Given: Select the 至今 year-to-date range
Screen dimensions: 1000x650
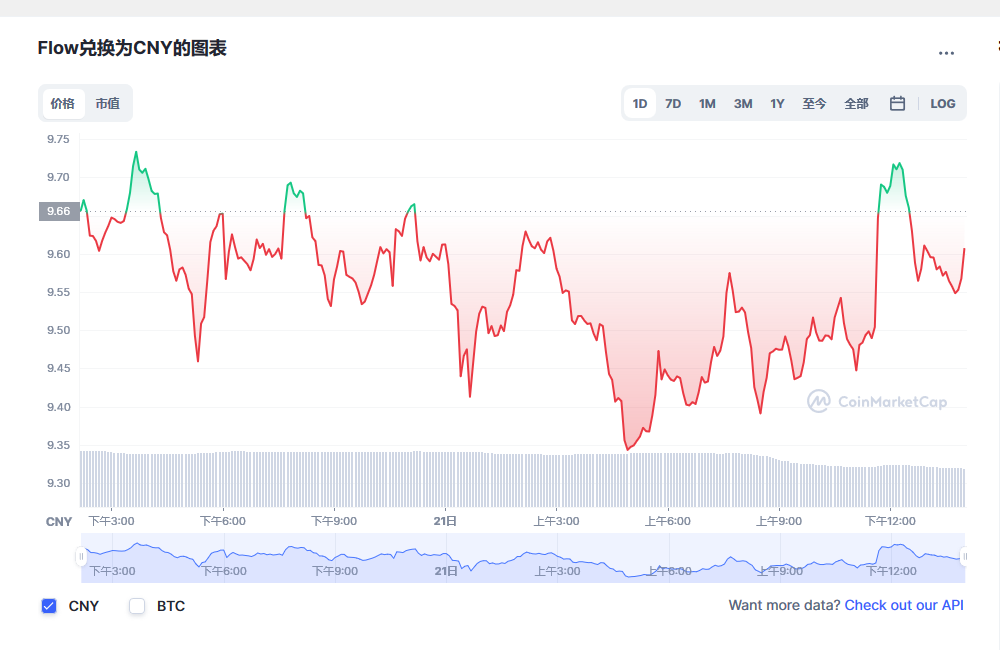Looking at the screenshot, I should [814, 103].
